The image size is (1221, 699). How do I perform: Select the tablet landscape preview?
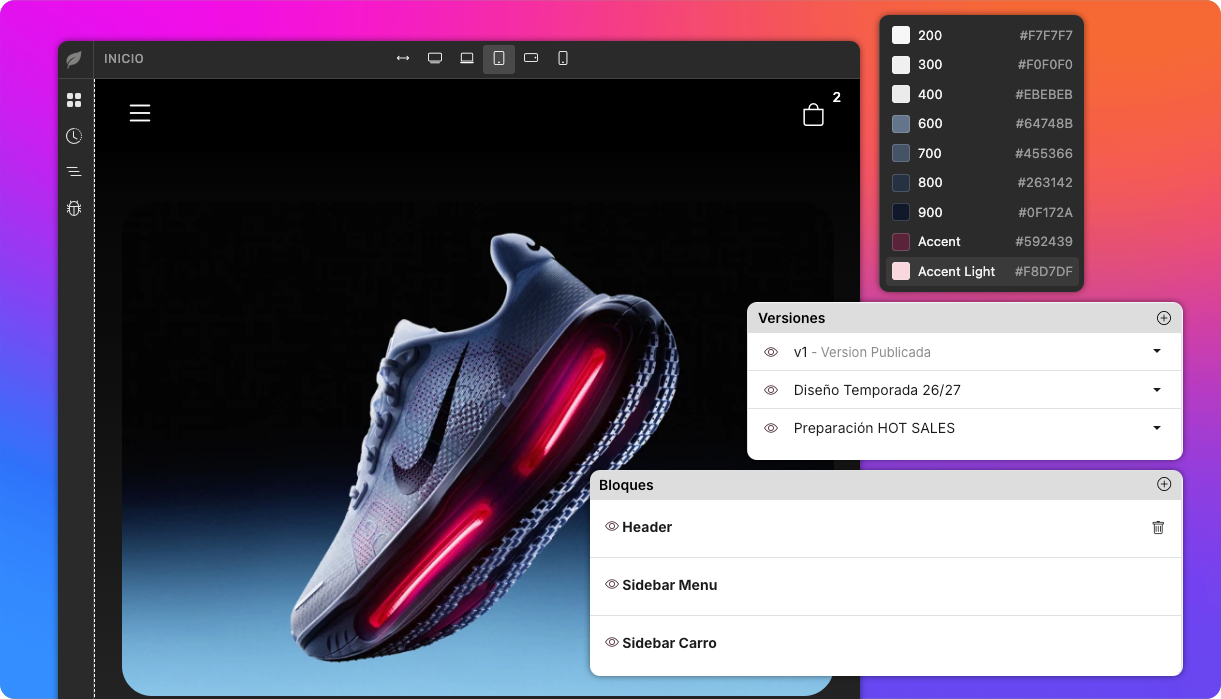[531, 58]
